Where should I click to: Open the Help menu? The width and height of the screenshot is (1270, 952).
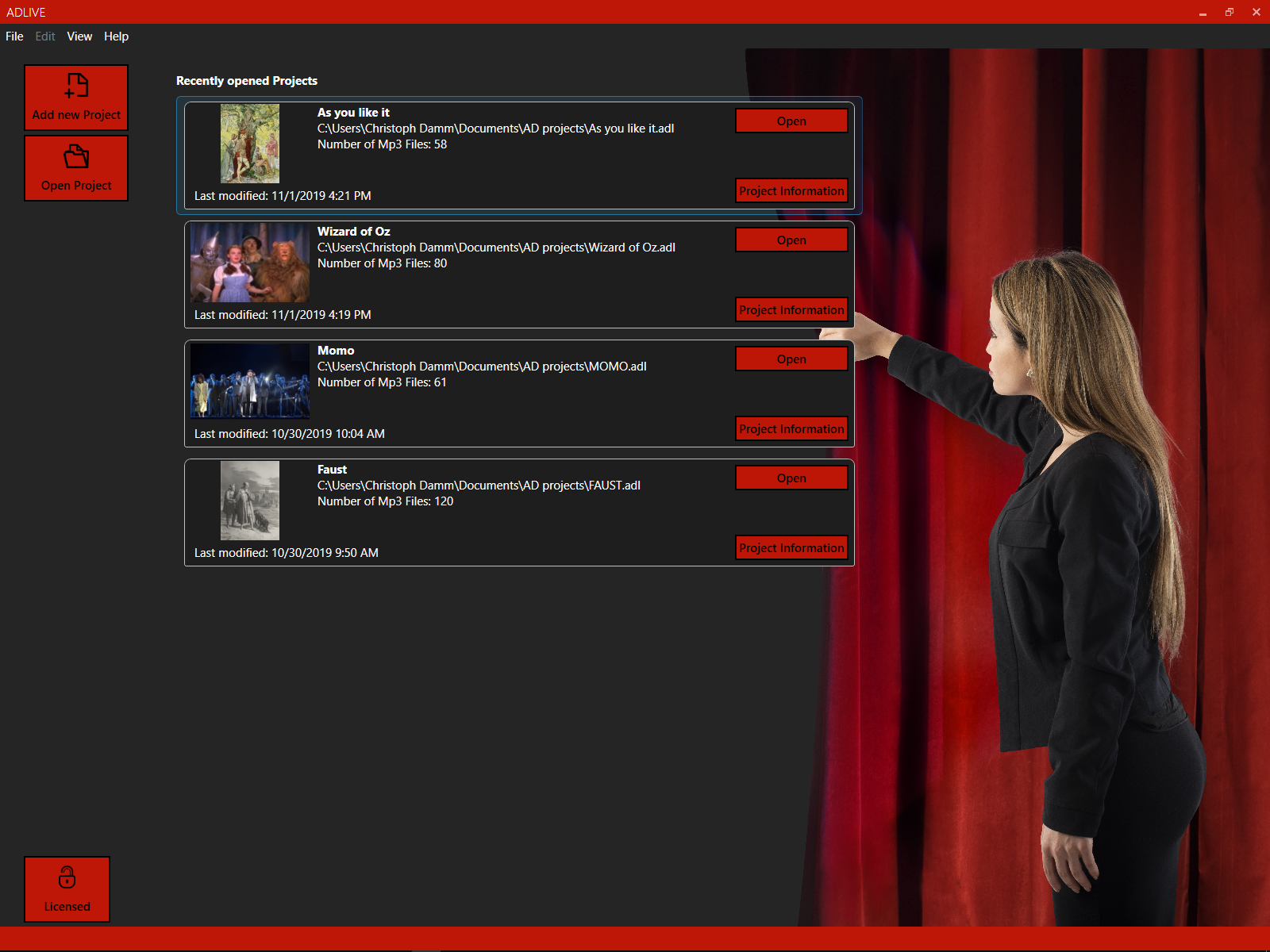[116, 36]
